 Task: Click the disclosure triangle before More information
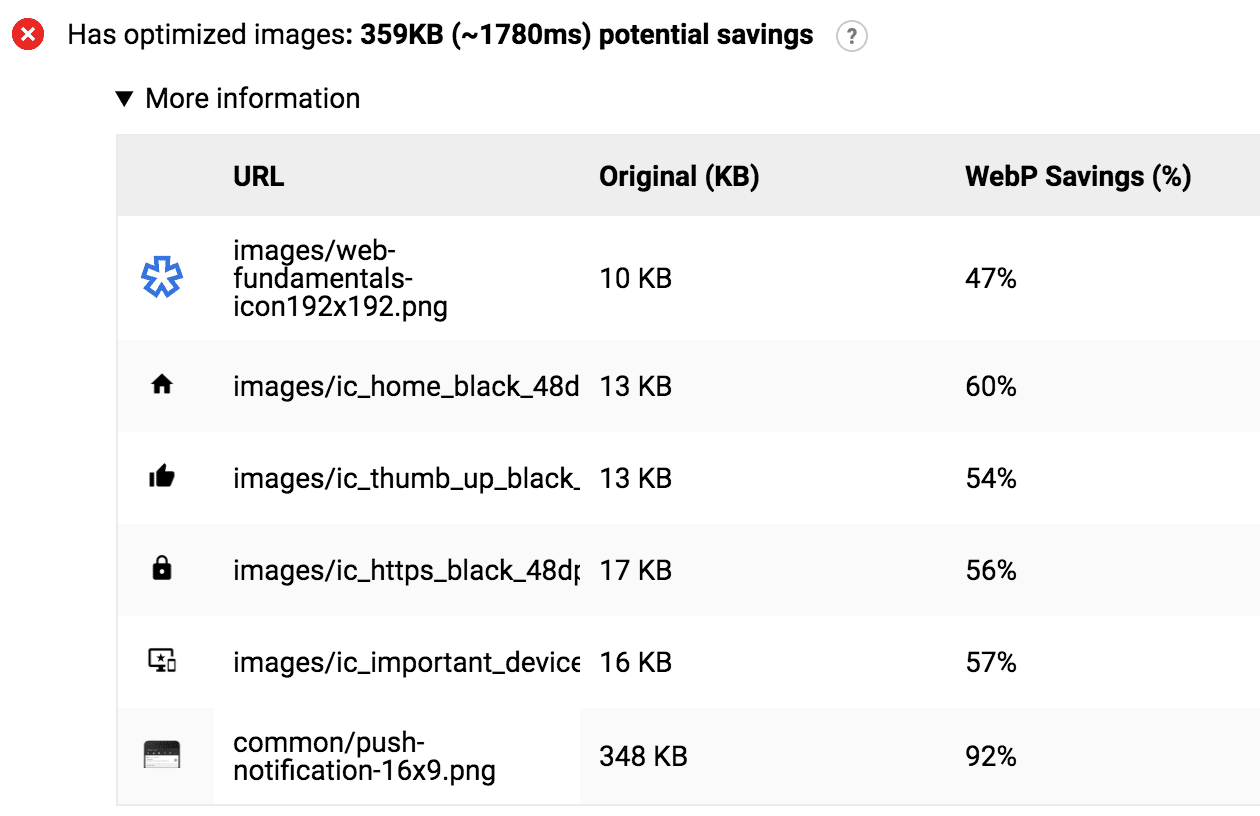click(124, 98)
